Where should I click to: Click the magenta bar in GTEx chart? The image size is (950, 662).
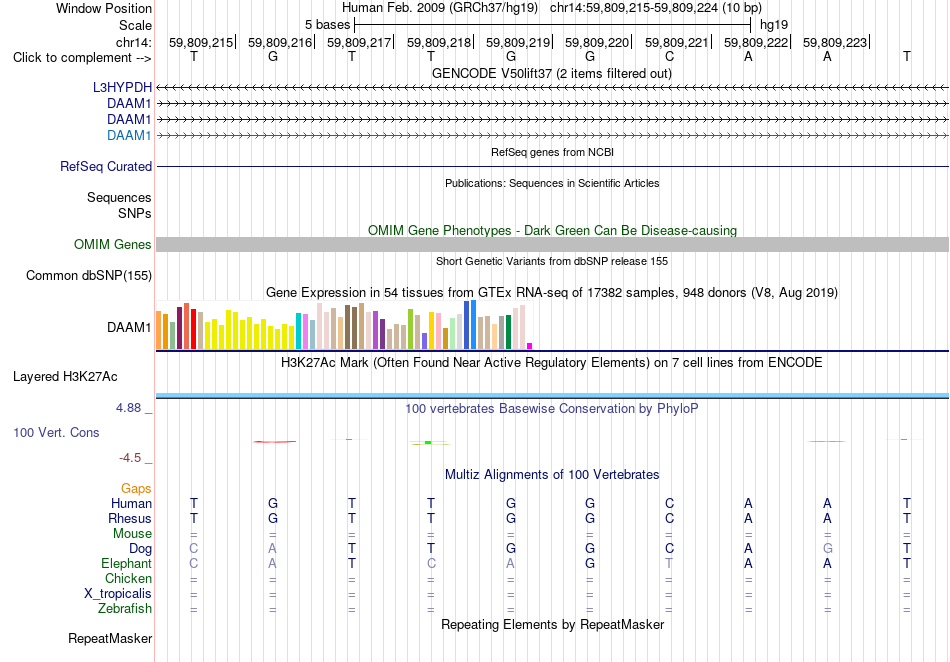[x=530, y=346]
